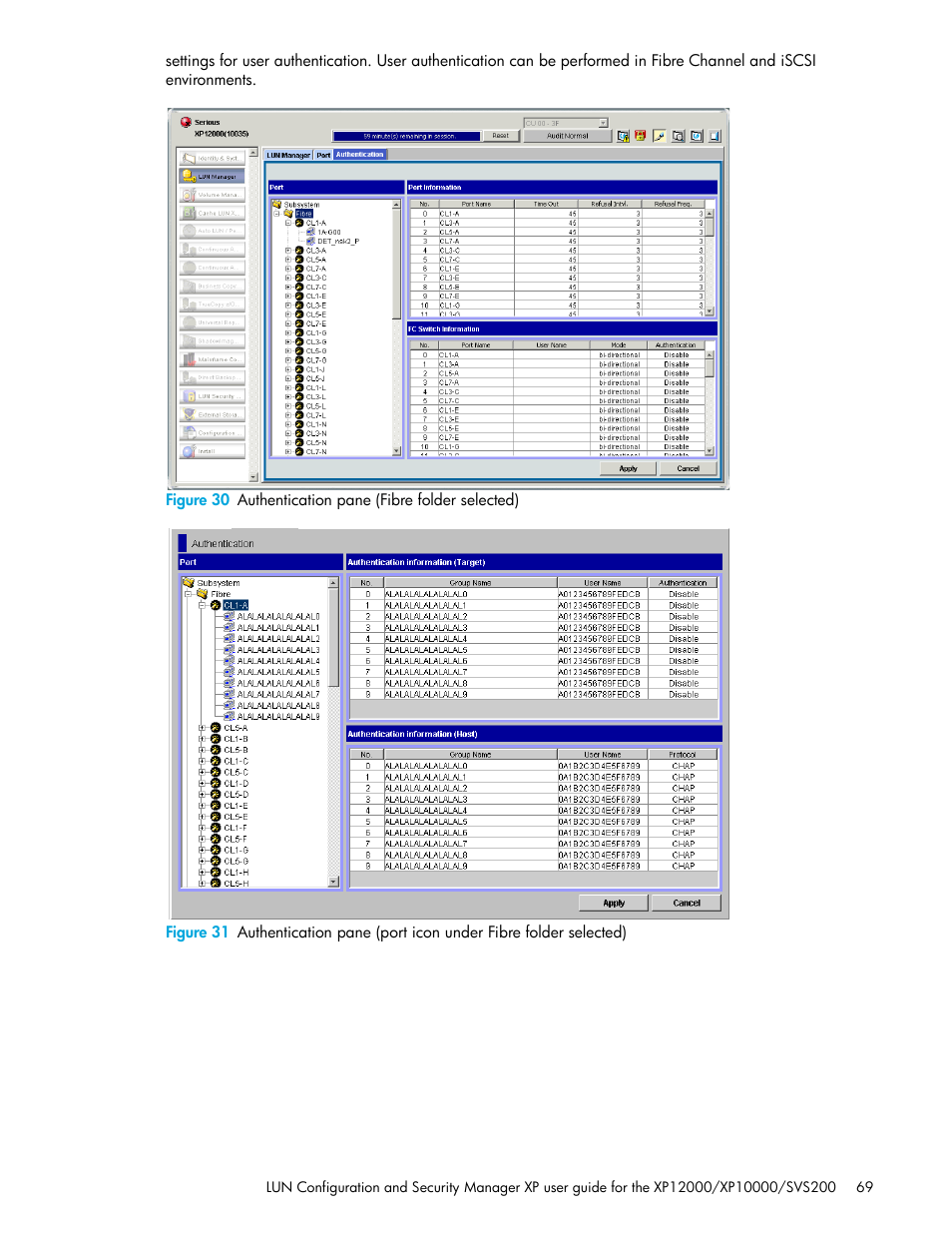Open the Install sidebar item
This screenshot has height=1233, width=952.
click(213, 451)
